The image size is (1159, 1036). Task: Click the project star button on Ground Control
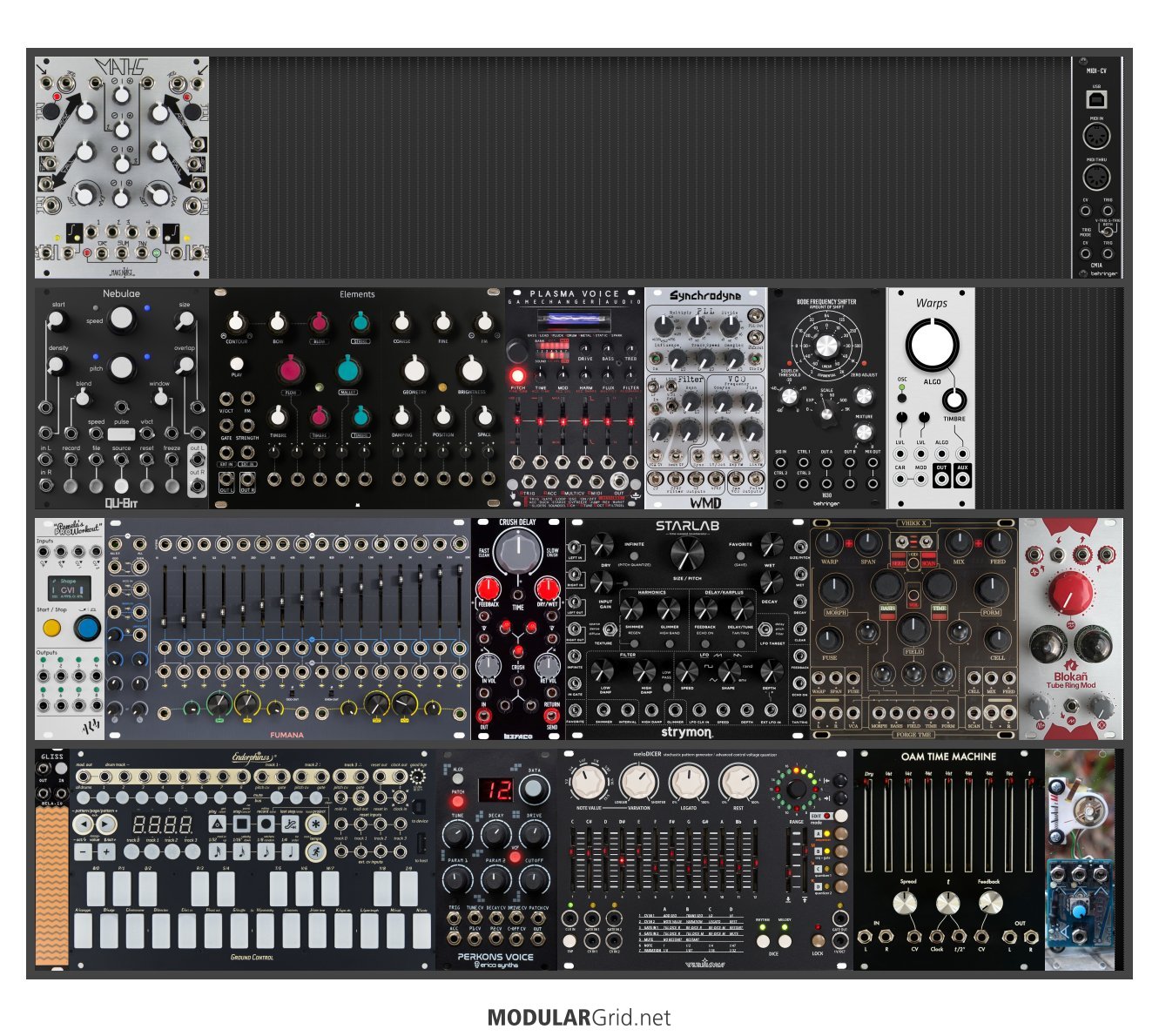point(315,824)
